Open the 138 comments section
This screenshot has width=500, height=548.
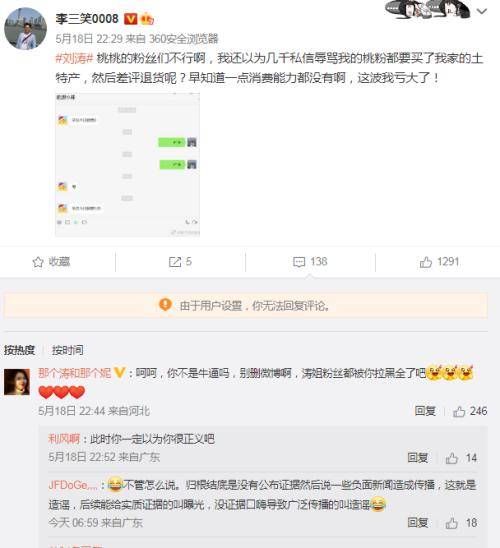click(x=310, y=262)
